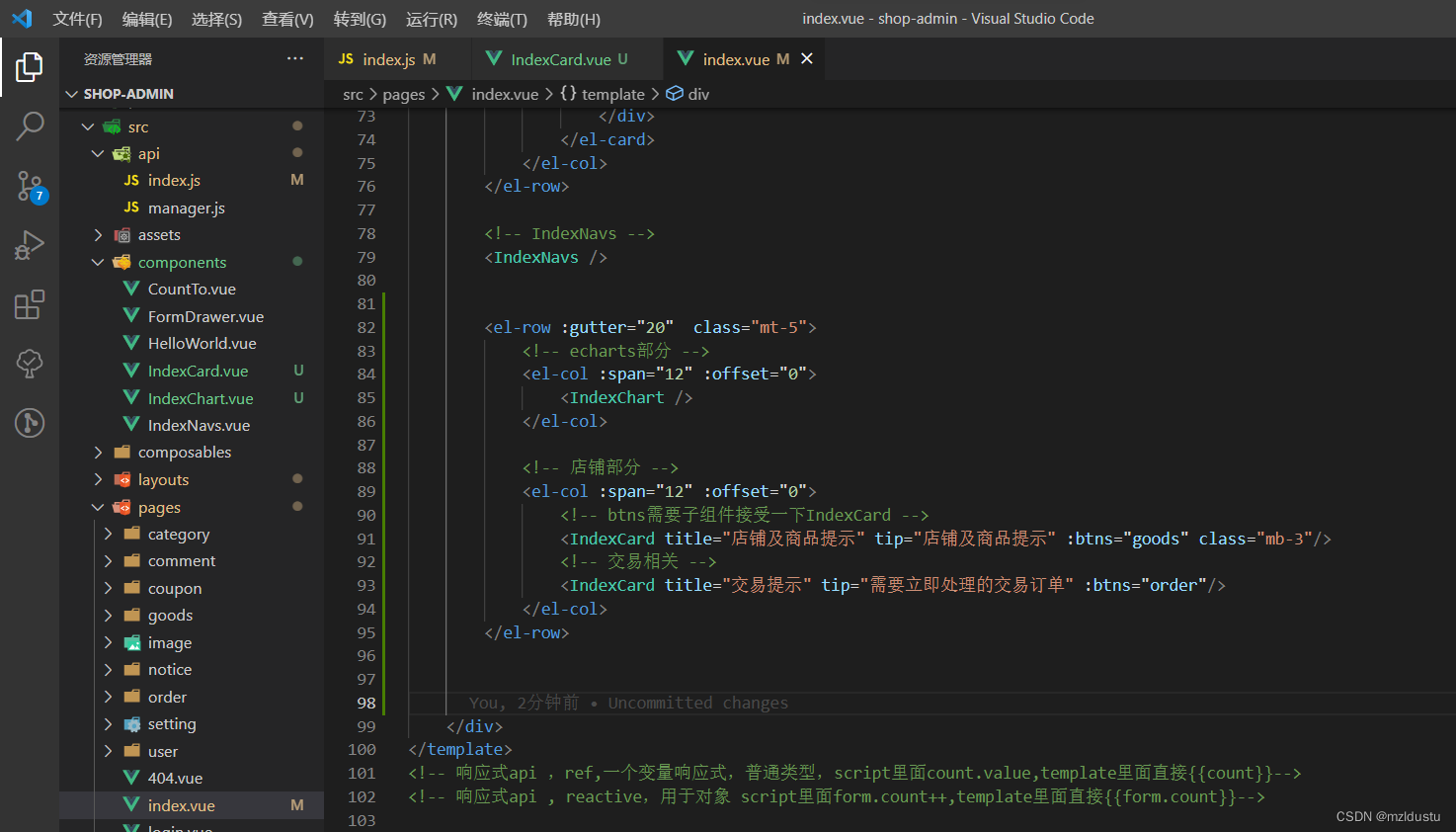Collapse the SHOP-ADMIN root section

[71, 94]
